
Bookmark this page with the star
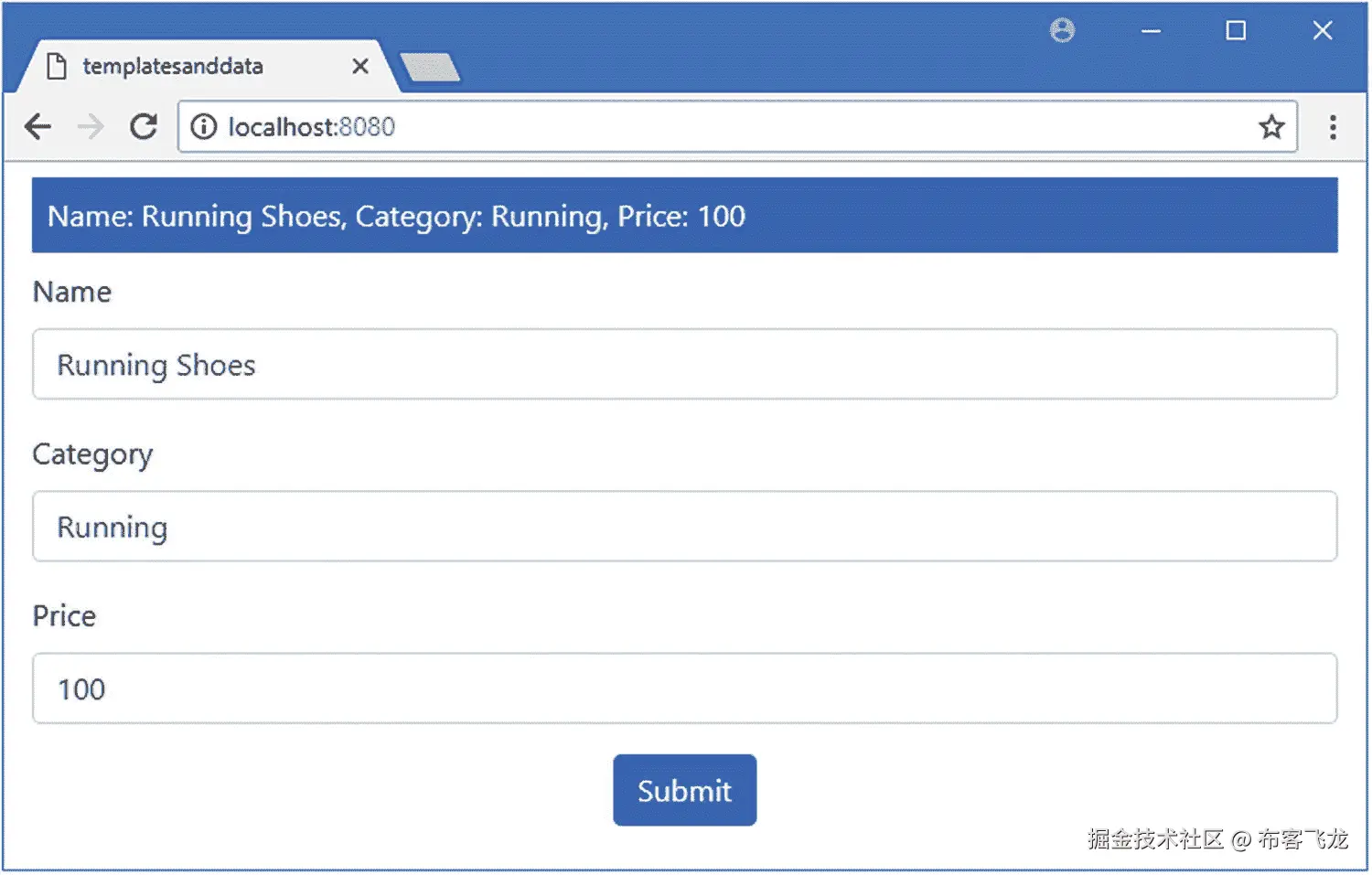tap(1270, 126)
